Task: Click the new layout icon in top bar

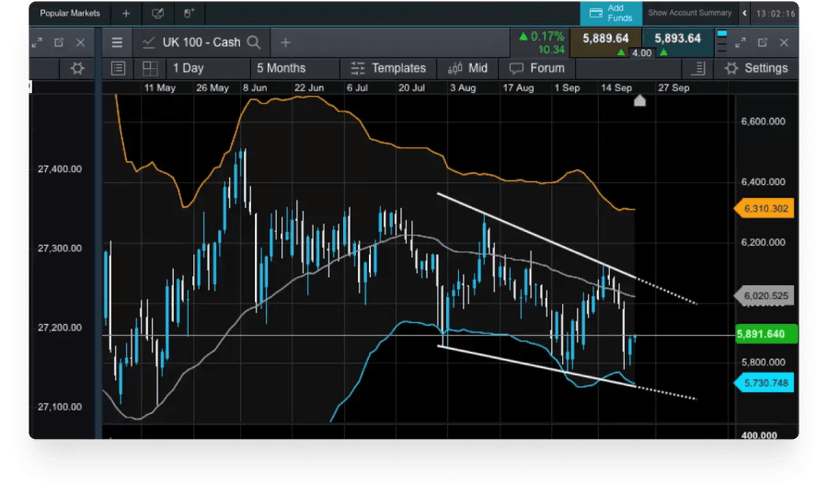Action: 158,14
